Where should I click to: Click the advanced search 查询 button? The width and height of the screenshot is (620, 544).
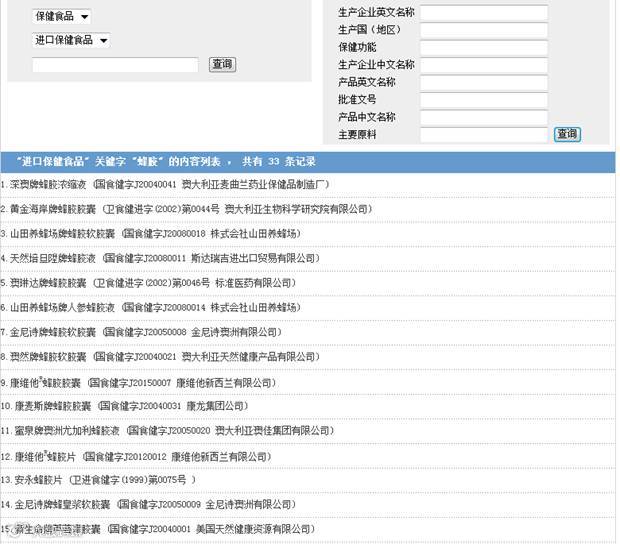point(567,134)
